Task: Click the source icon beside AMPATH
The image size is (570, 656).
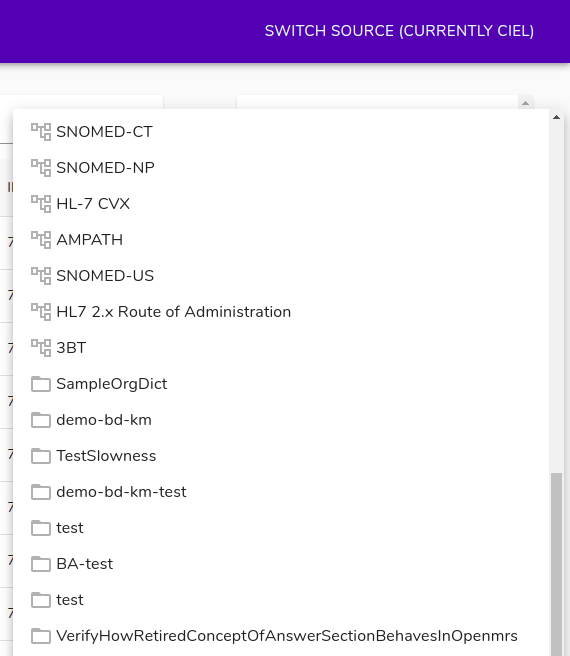Action: click(x=41, y=240)
